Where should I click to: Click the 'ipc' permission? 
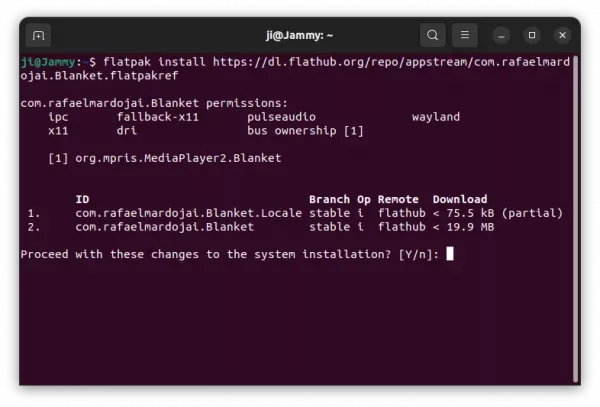pos(58,117)
